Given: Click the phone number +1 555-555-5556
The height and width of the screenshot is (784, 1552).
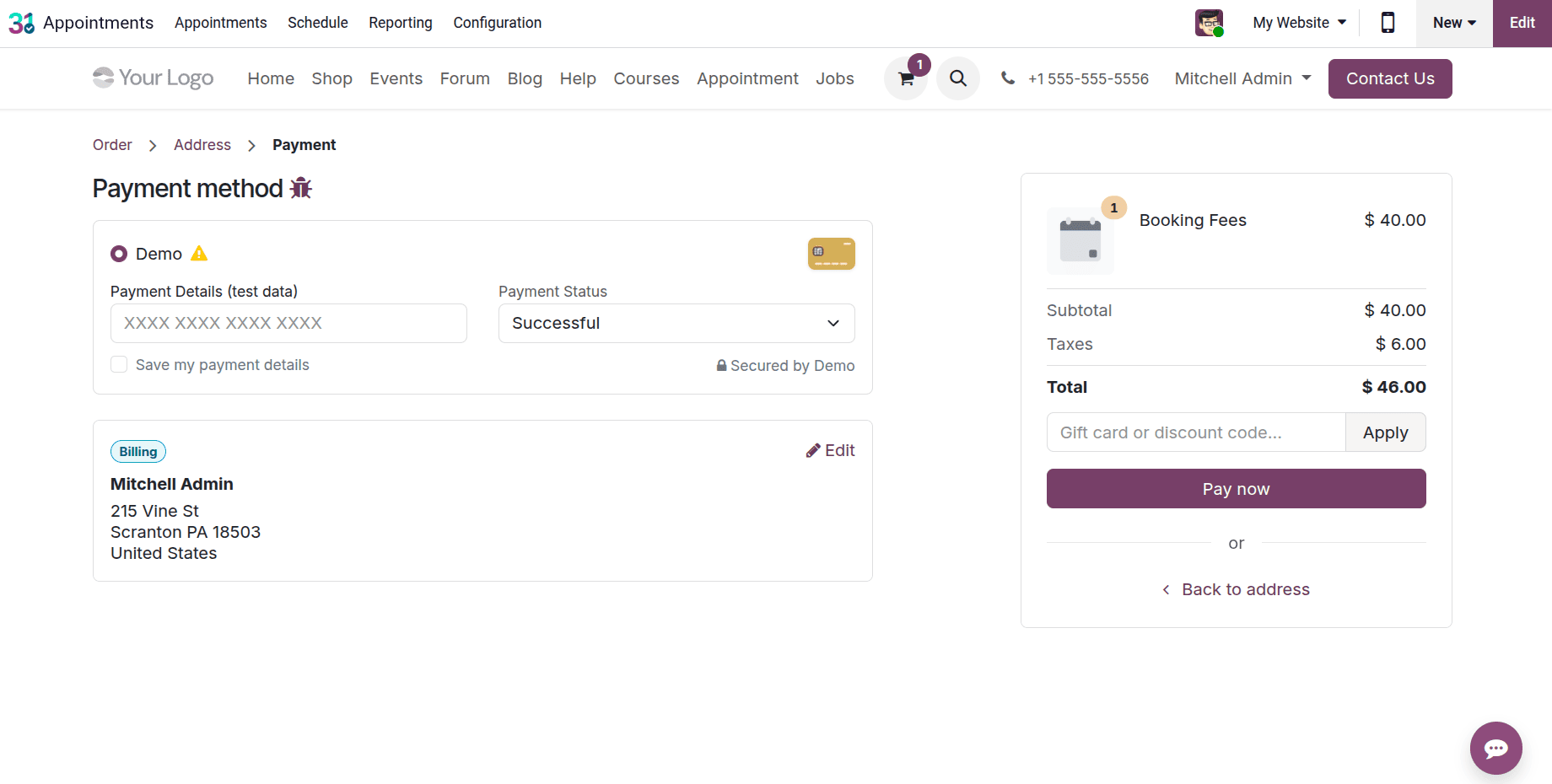Looking at the screenshot, I should pos(1088,78).
